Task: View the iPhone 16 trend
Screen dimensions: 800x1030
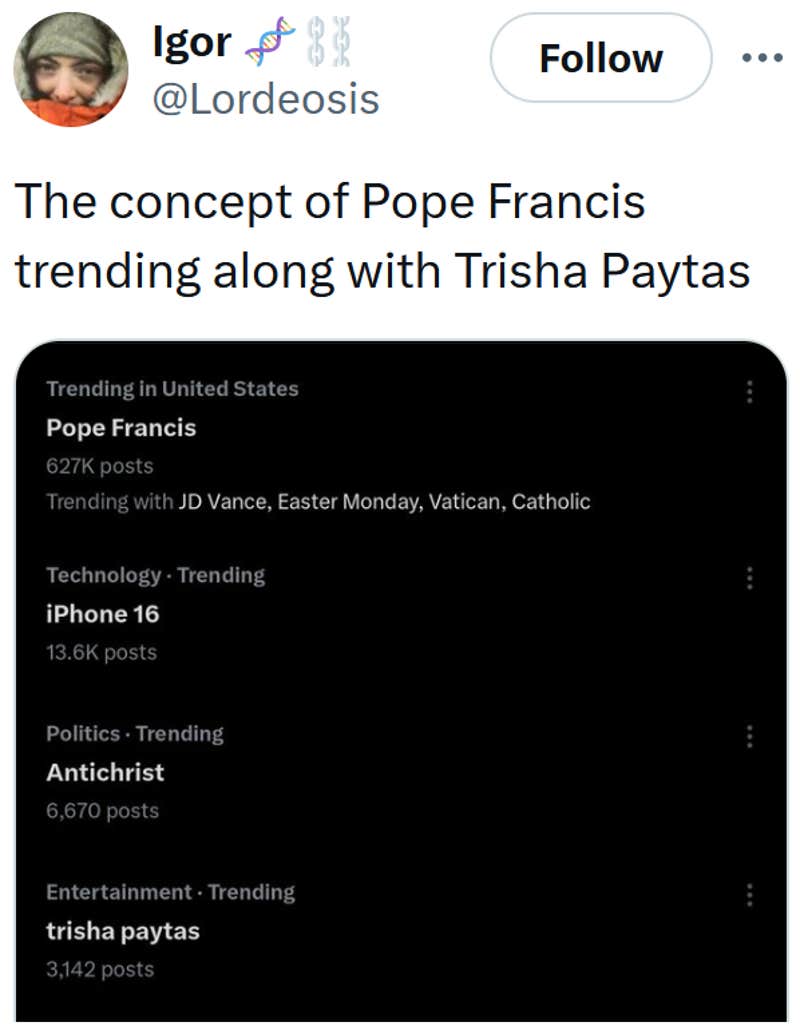Action: click(100, 614)
